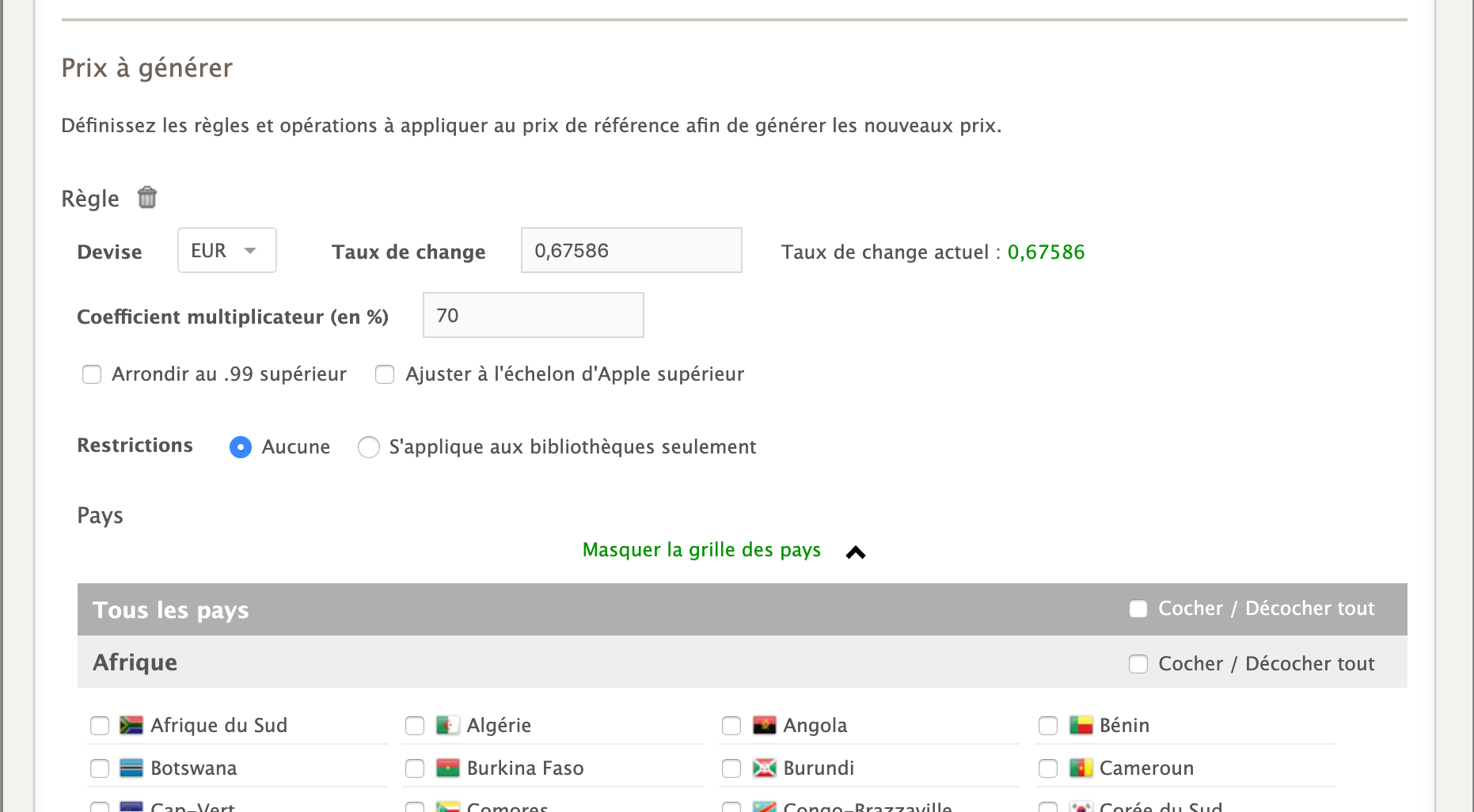Apply current exchange rate 0,67586 green link
The width and height of the screenshot is (1474, 812).
pyautogui.click(x=1045, y=252)
